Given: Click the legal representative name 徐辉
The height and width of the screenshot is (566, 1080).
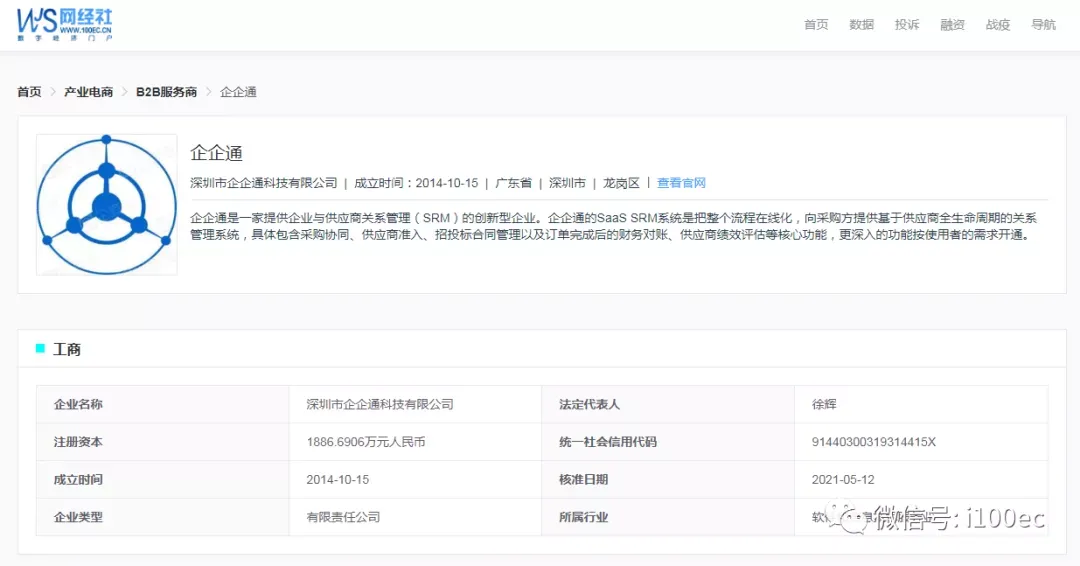Looking at the screenshot, I should tap(824, 404).
